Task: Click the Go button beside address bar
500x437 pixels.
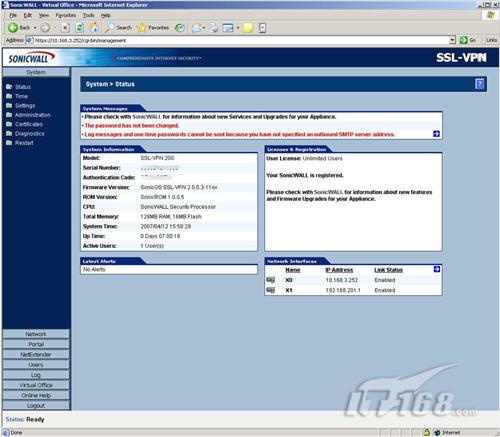Action: tap(468, 40)
